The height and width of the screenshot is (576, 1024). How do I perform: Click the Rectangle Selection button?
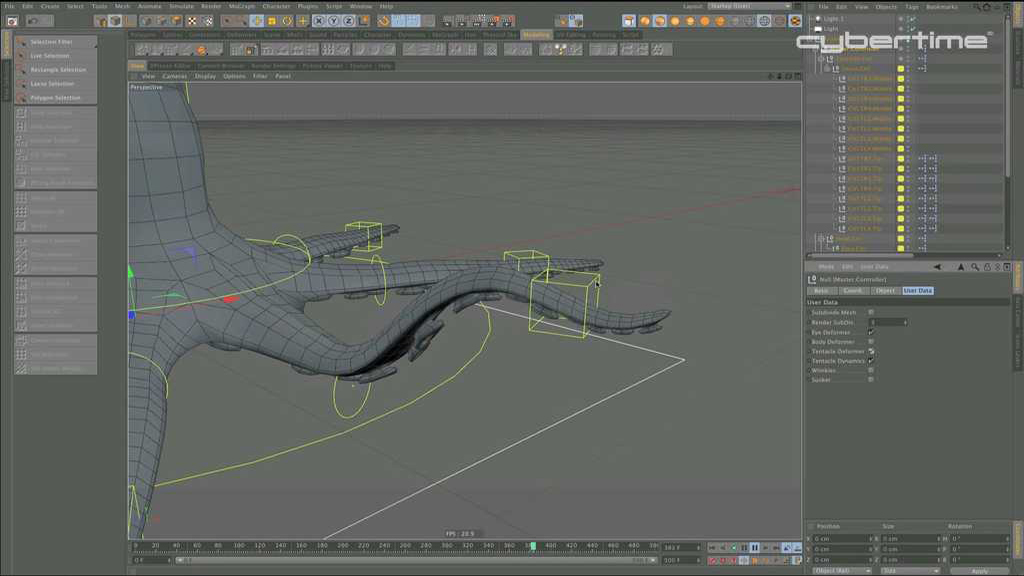(x=57, y=70)
